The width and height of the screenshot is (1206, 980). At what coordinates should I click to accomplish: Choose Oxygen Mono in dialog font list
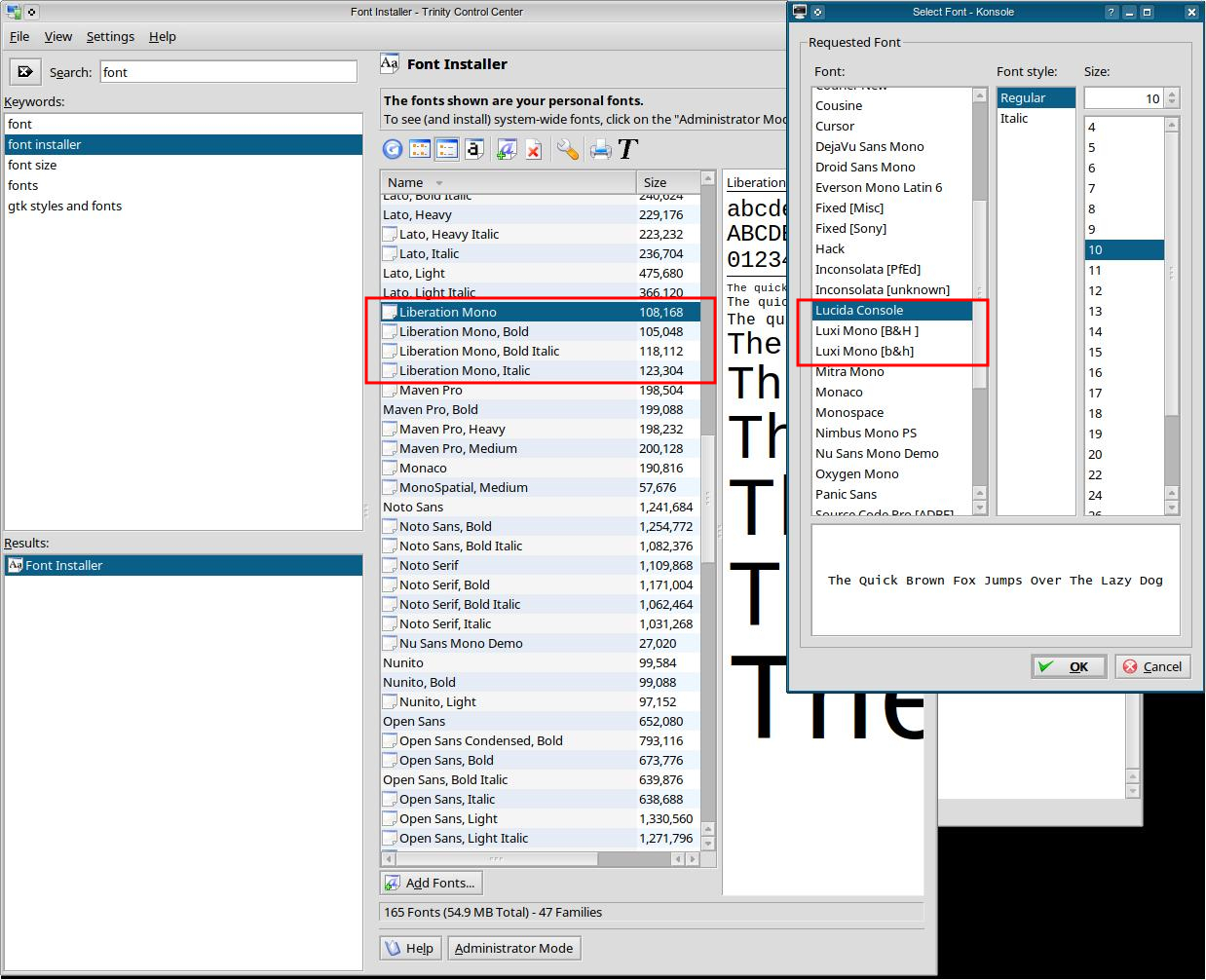pyautogui.click(x=892, y=473)
